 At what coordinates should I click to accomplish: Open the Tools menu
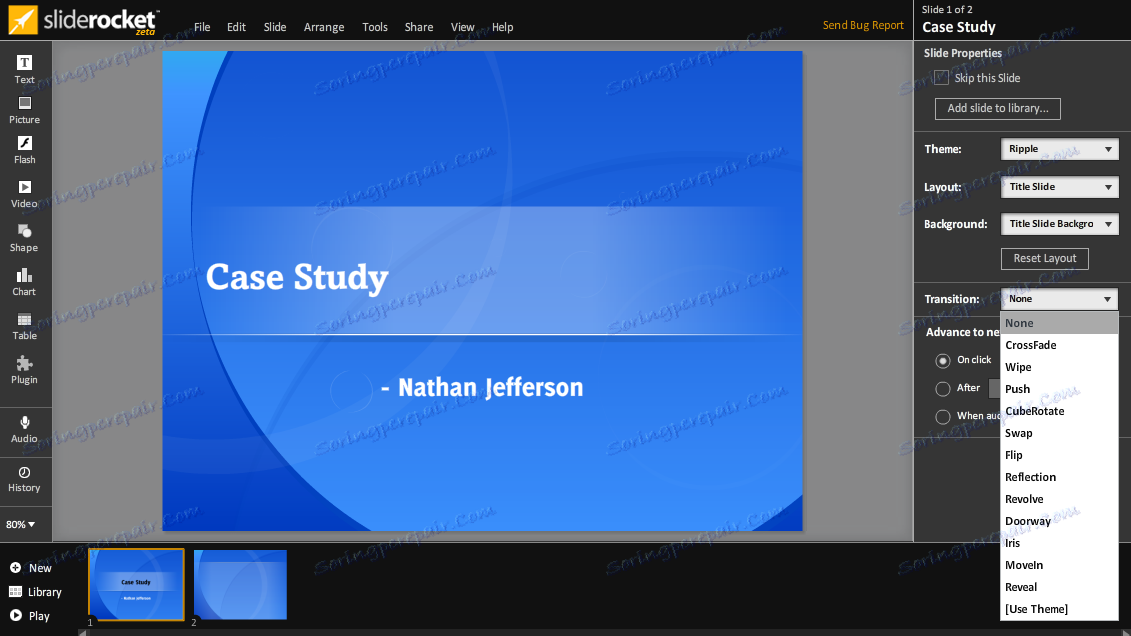pos(374,27)
